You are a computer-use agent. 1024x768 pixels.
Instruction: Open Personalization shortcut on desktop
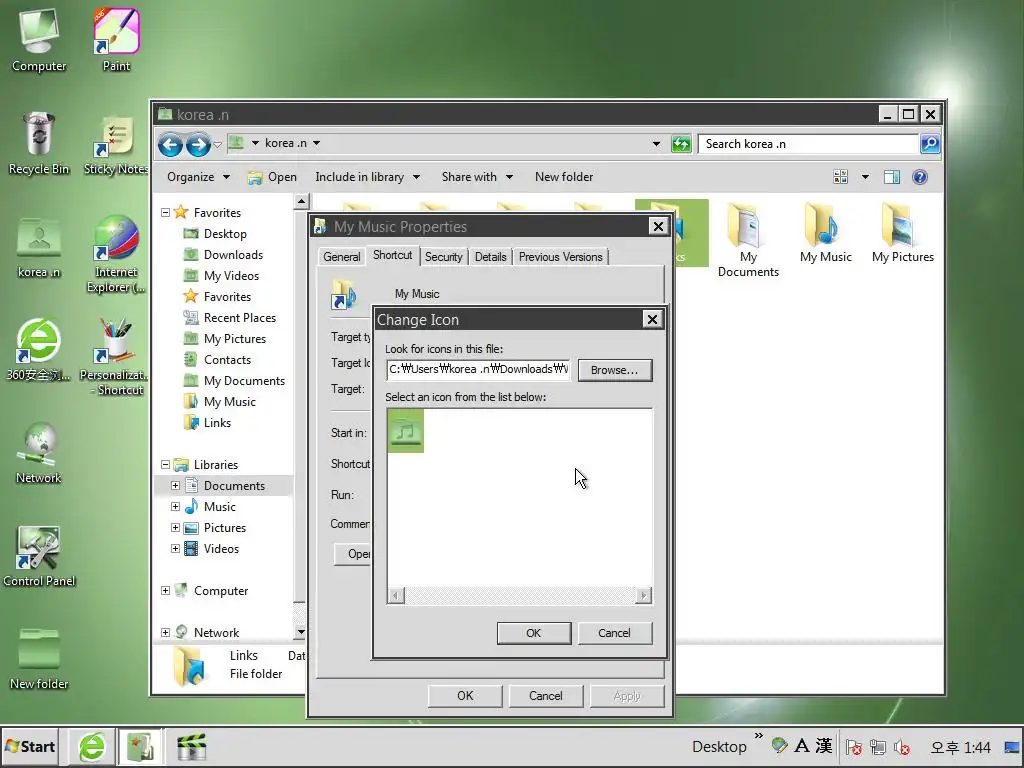point(116,356)
